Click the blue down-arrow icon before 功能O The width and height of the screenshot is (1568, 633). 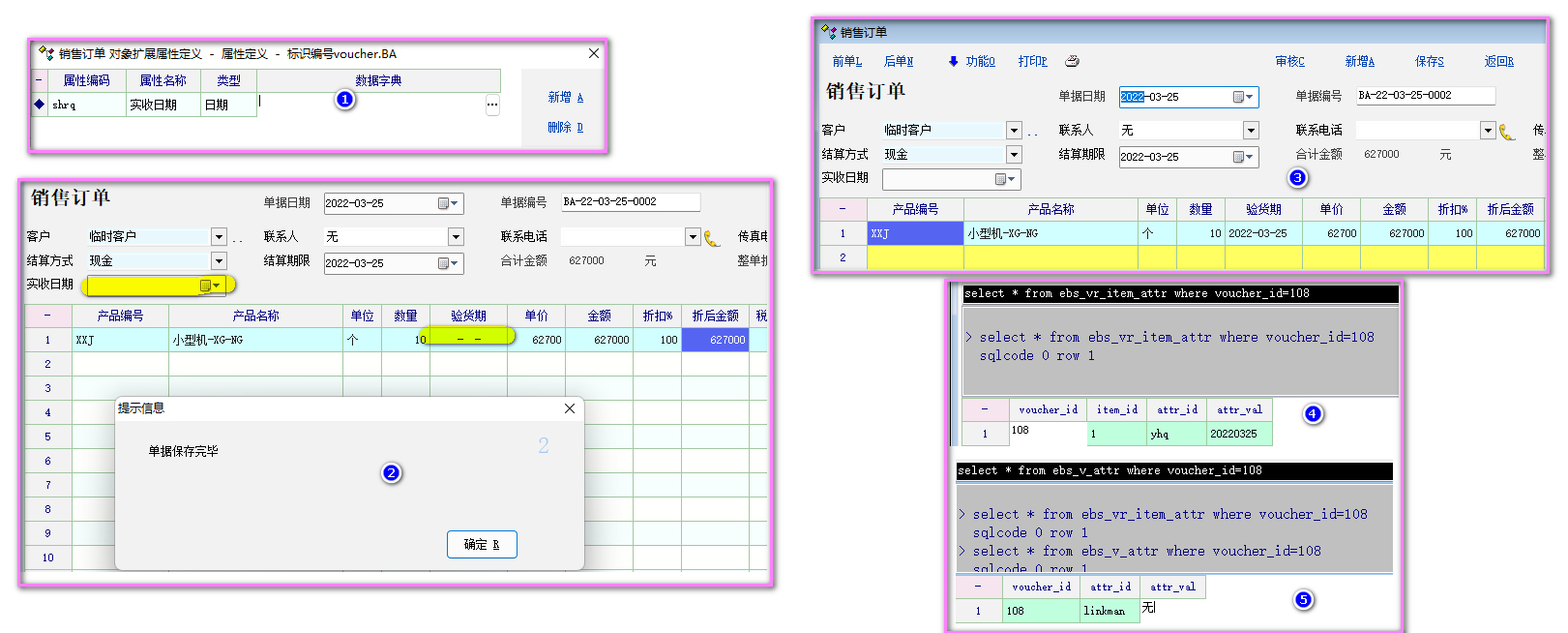(x=953, y=61)
